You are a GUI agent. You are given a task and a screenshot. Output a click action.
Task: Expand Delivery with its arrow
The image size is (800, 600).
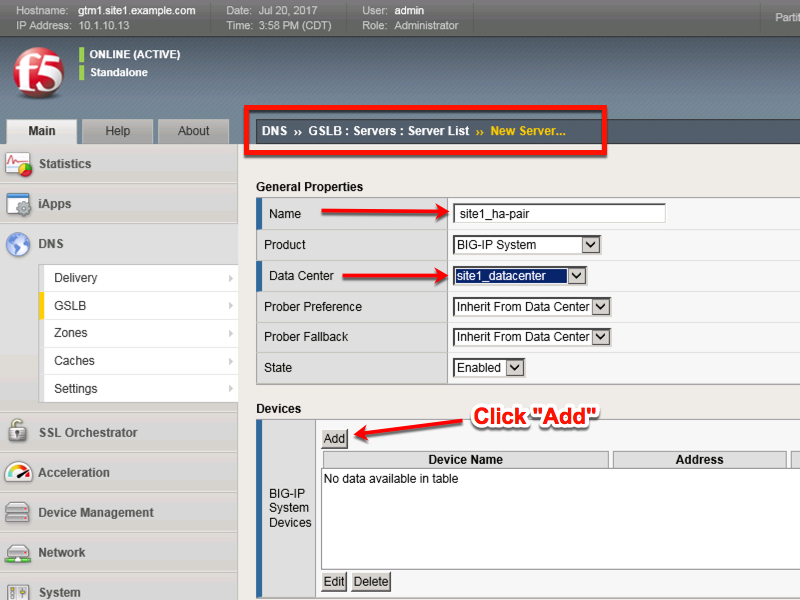[x=231, y=279]
